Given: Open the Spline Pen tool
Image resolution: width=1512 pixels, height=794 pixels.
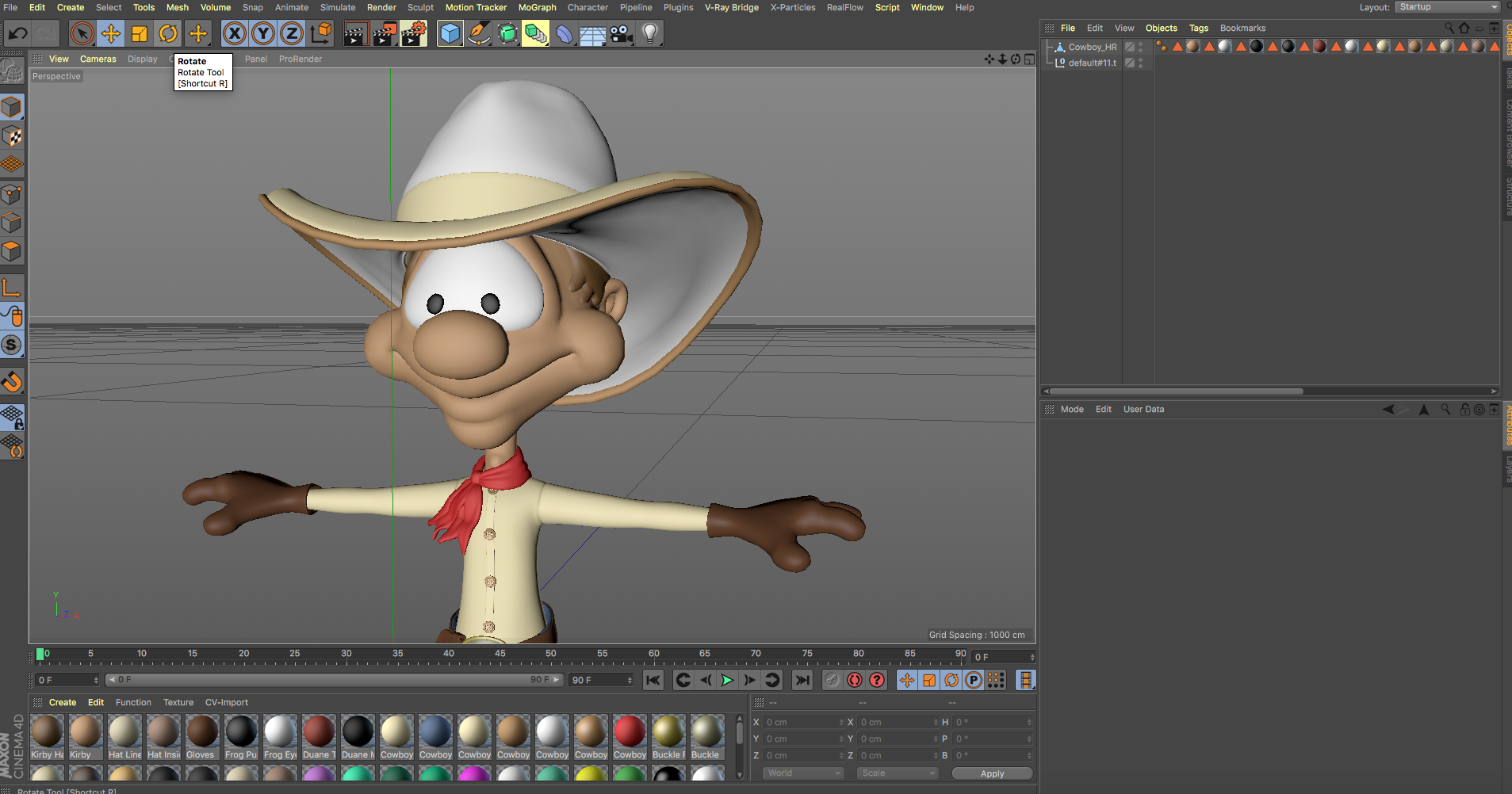Looking at the screenshot, I should coord(479,33).
